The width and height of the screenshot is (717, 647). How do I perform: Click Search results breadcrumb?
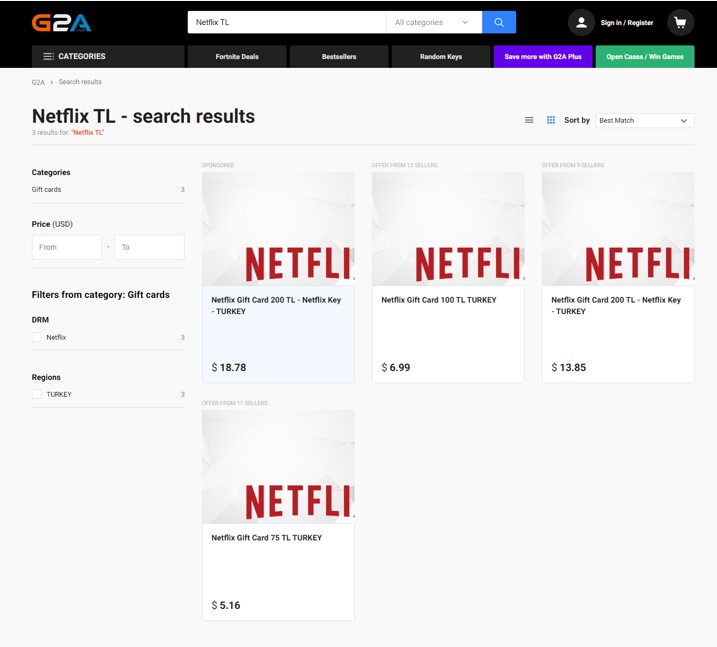click(80, 82)
